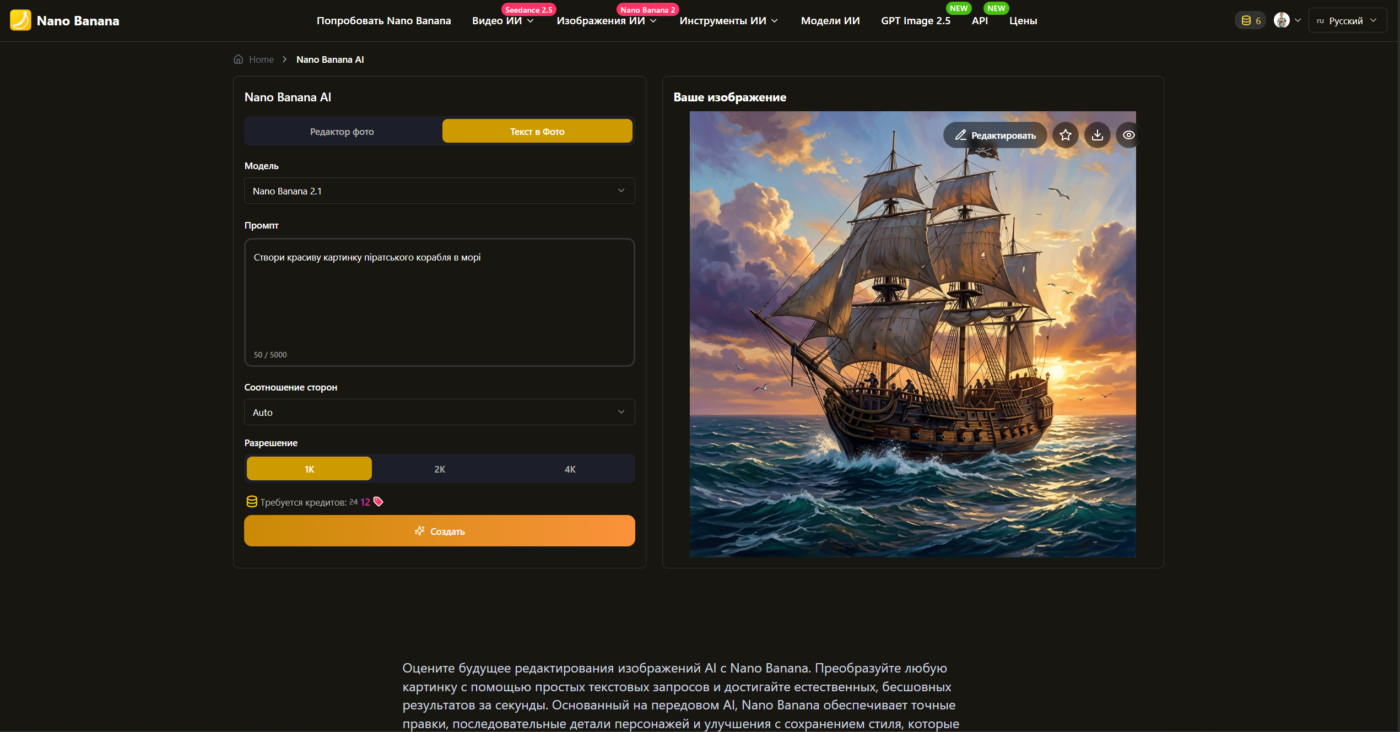This screenshot has width=1400, height=732.
Task: Click the Nano Banana brand name link
Action: pos(78,21)
